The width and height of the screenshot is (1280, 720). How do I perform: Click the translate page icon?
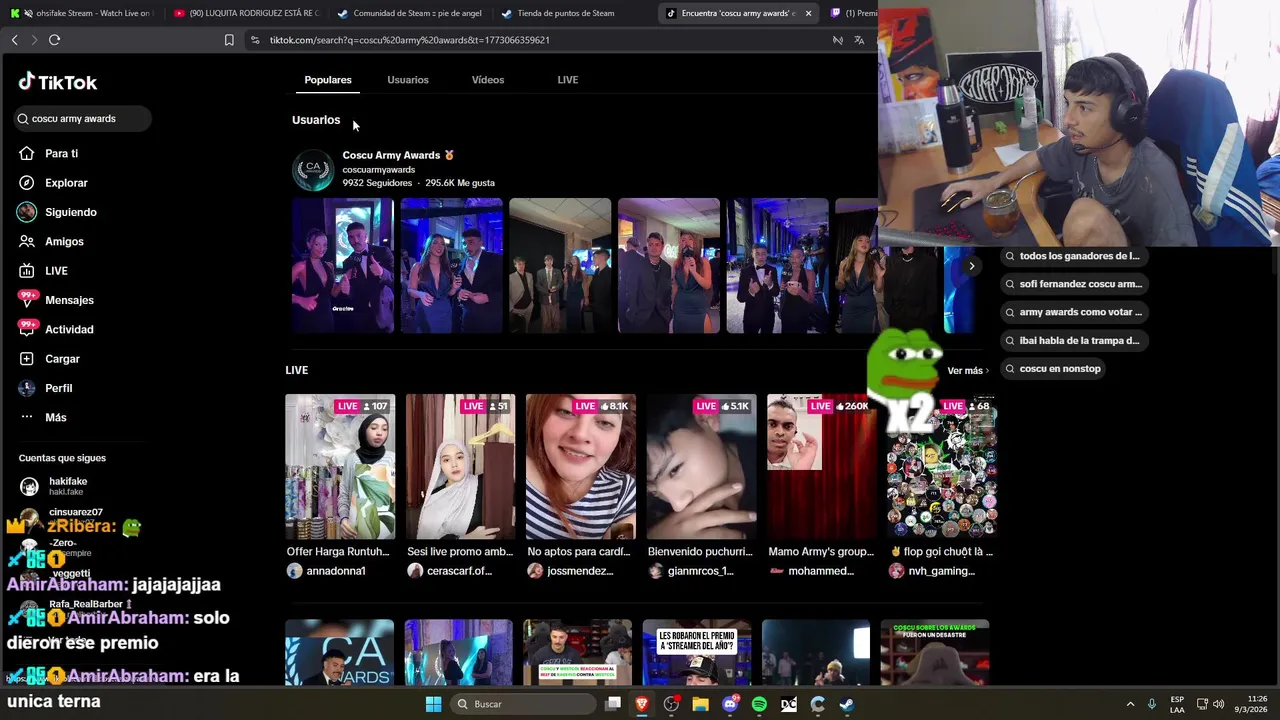859,40
